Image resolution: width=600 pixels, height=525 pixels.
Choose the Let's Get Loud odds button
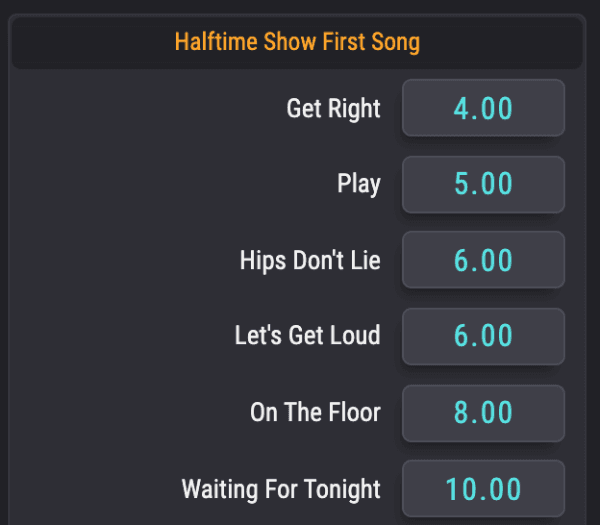tap(483, 336)
